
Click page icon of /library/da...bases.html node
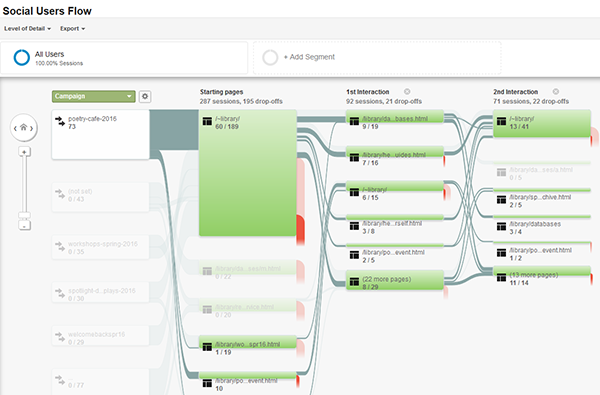(354, 121)
